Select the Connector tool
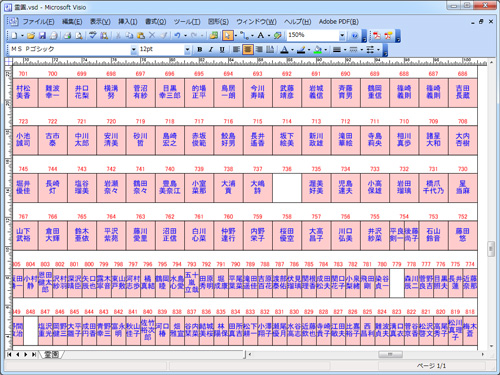The width and height of the screenshot is (500, 375). coord(244,35)
